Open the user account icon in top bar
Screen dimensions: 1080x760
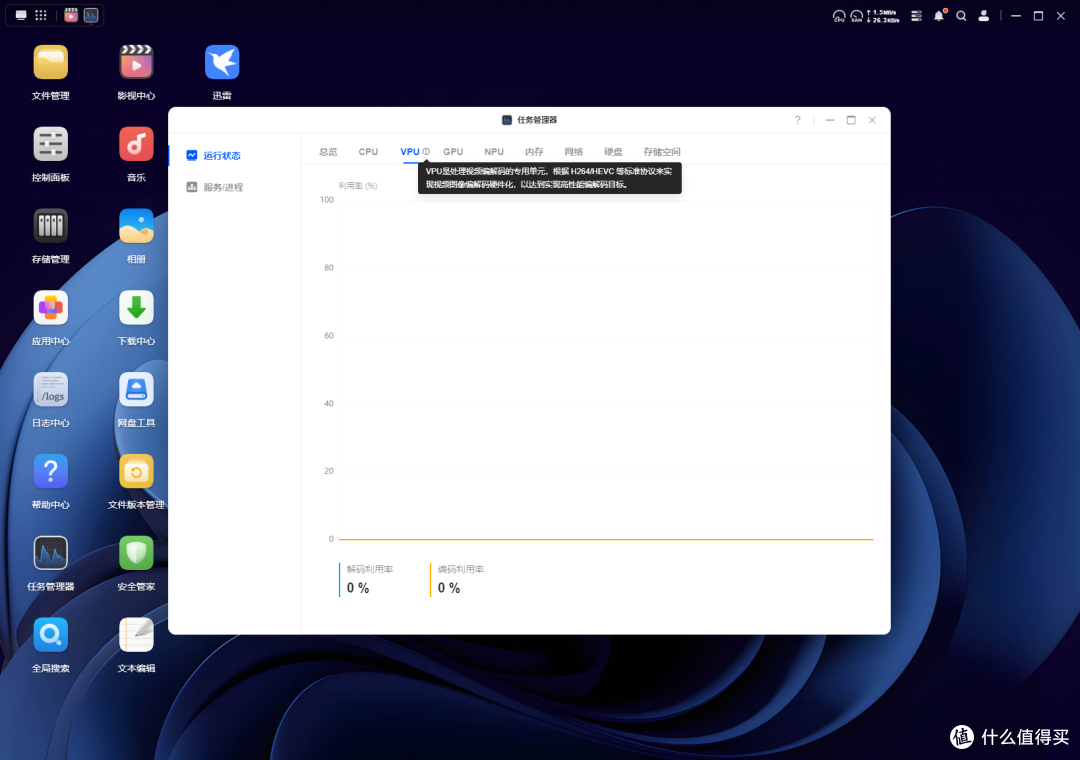(984, 16)
